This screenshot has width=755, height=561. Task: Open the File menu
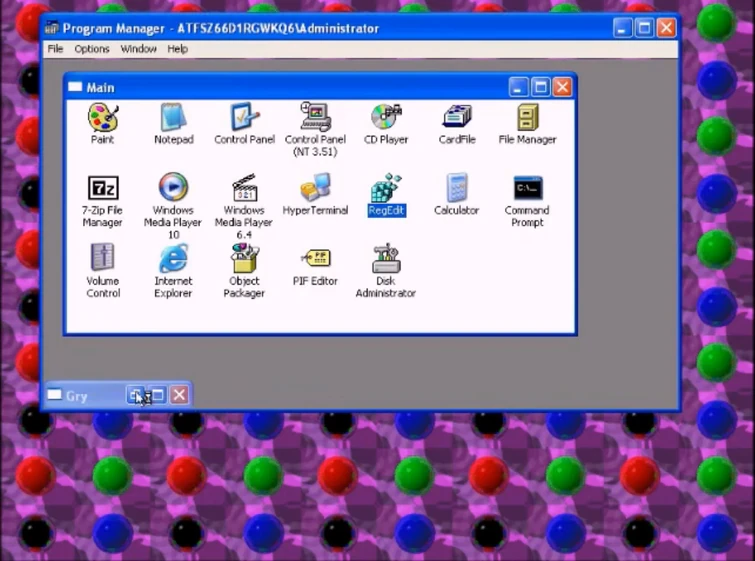tap(55, 49)
